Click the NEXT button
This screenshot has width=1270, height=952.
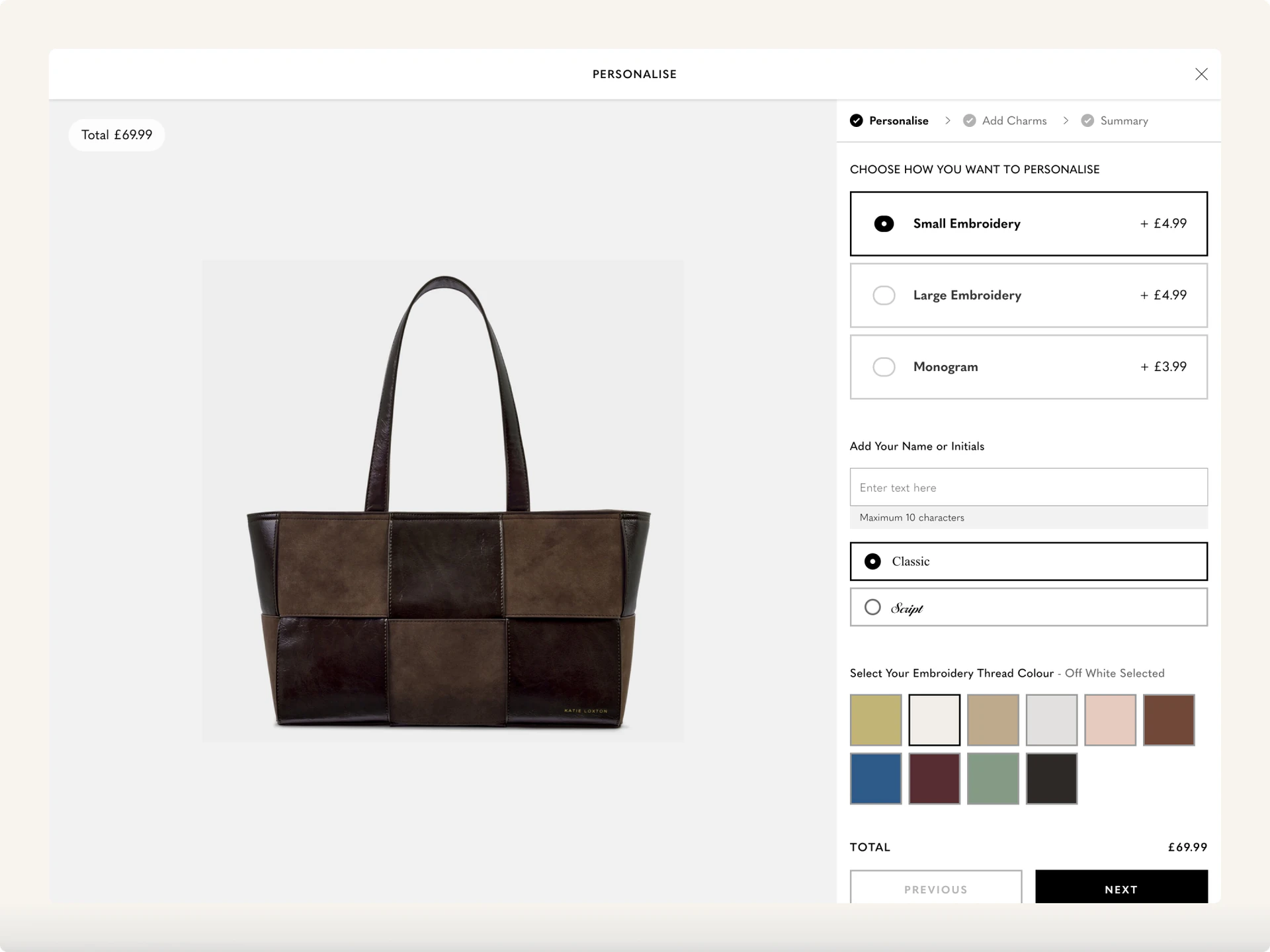point(1121,887)
